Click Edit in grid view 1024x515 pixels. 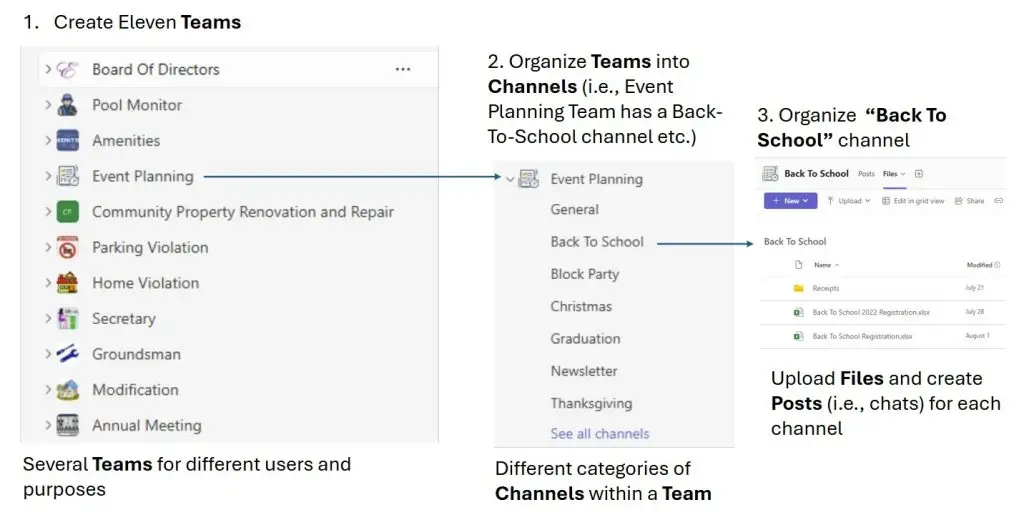913,201
